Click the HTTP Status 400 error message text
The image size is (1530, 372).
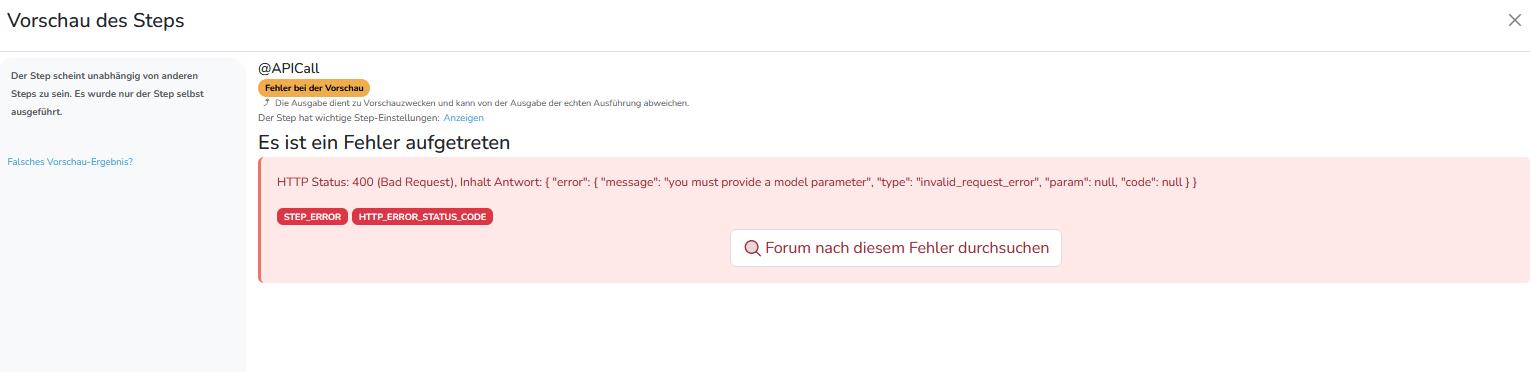(737, 182)
